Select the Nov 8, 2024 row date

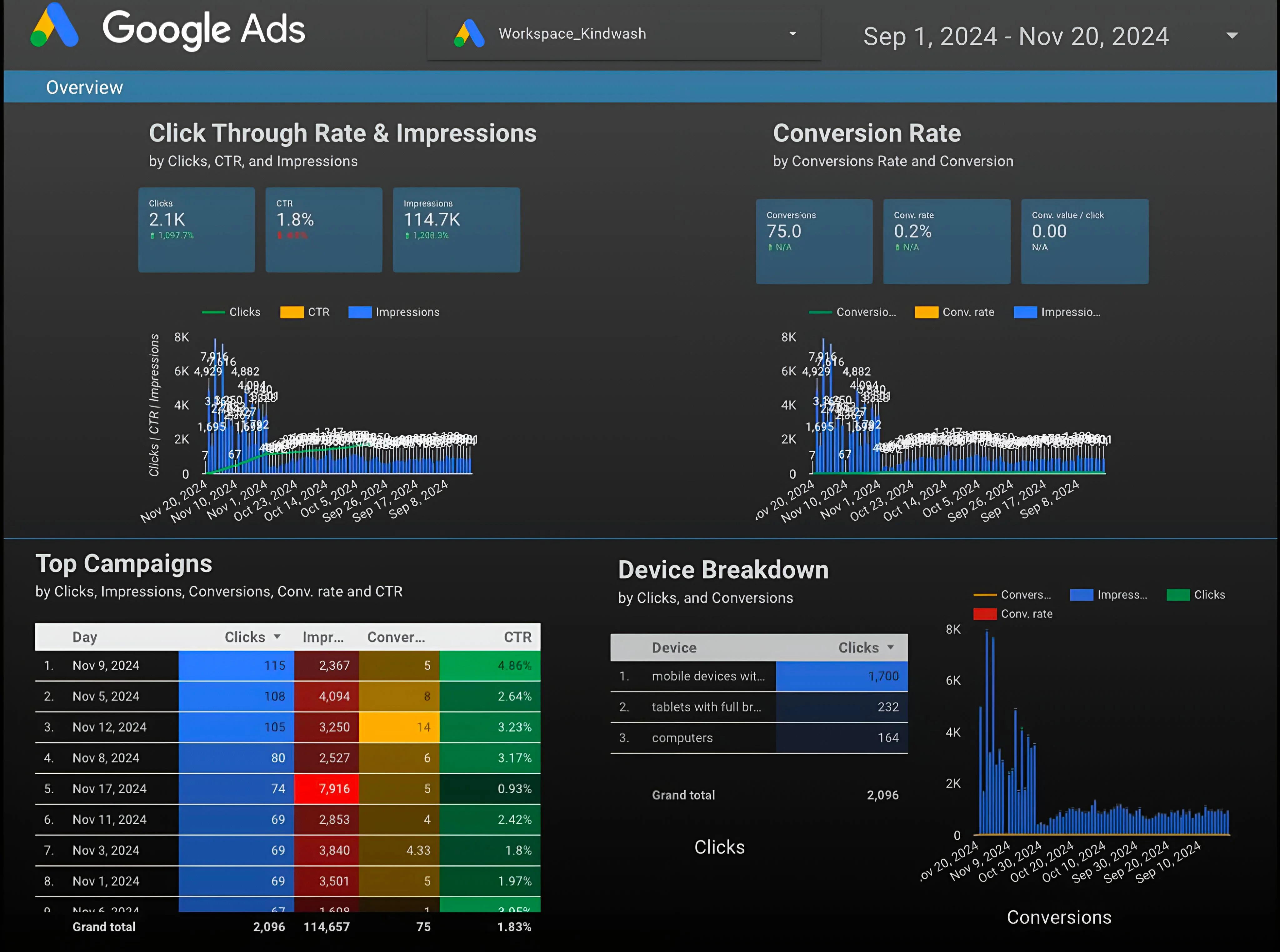[x=106, y=758]
